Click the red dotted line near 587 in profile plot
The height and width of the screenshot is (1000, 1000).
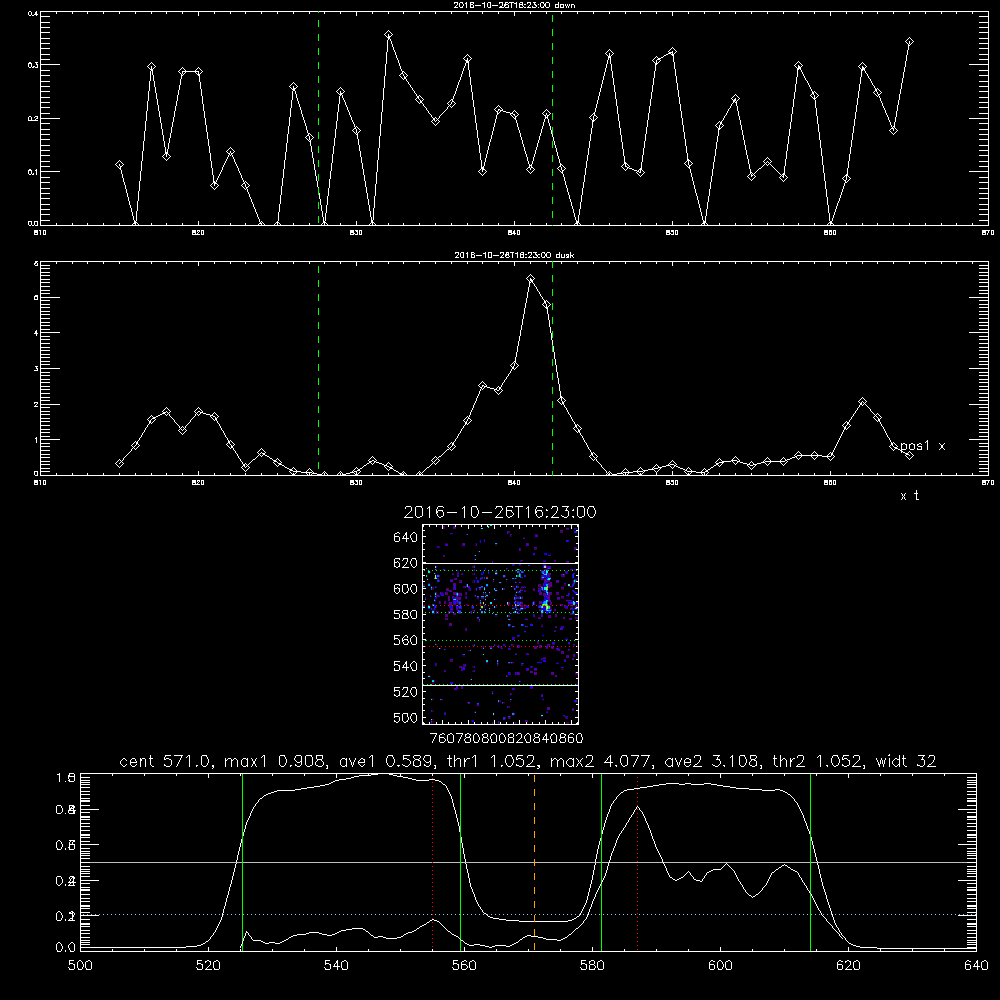click(637, 861)
